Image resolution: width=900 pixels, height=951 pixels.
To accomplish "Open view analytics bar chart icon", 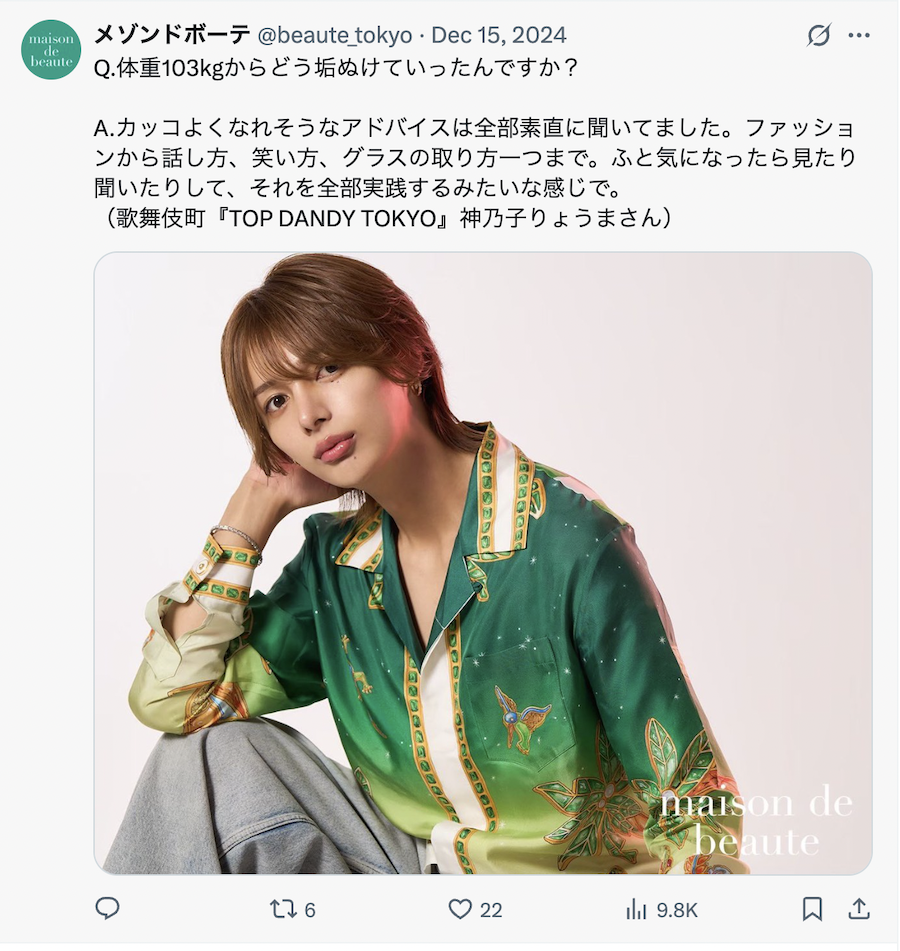I will tap(636, 909).
